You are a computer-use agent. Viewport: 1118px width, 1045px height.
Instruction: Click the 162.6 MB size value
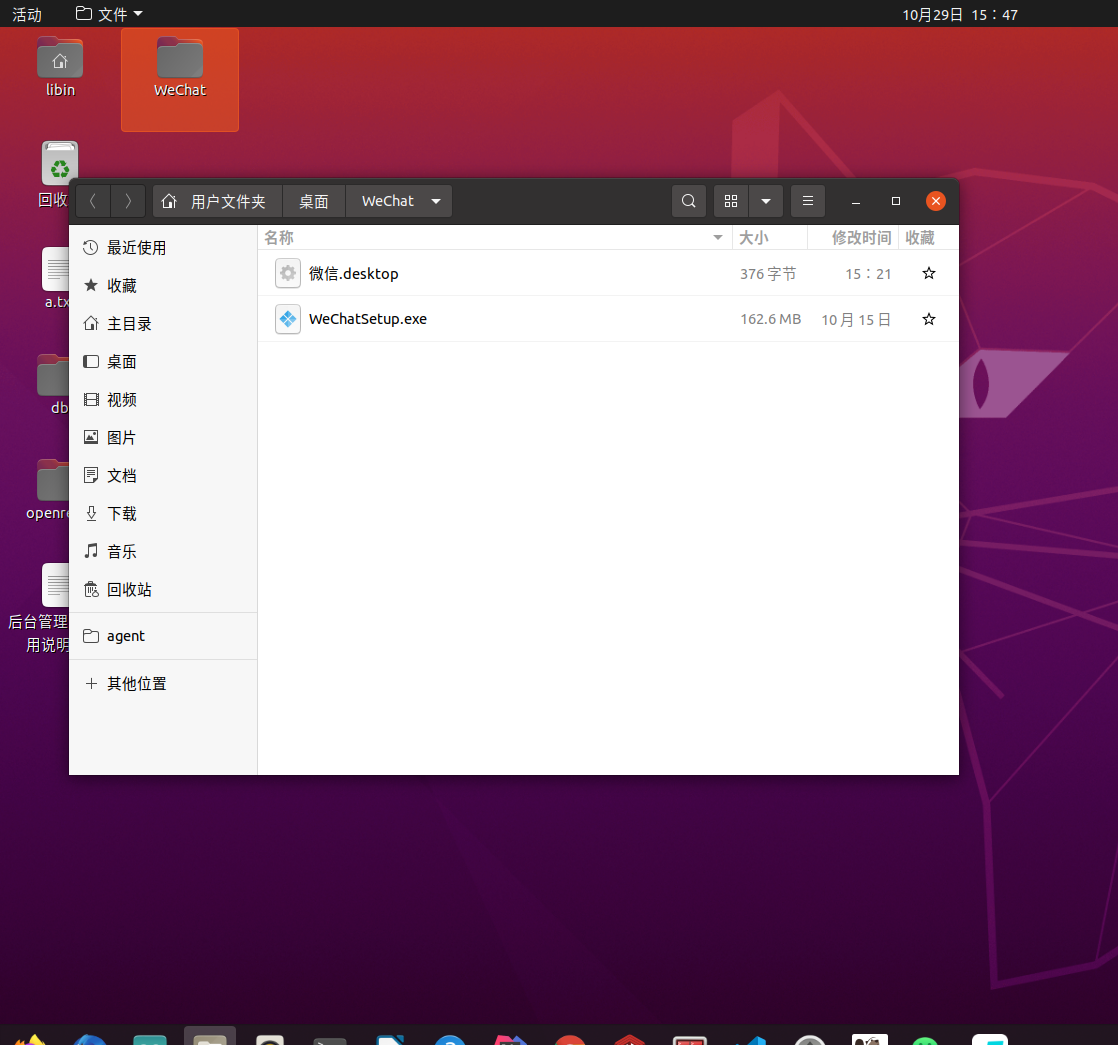(771, 319)
